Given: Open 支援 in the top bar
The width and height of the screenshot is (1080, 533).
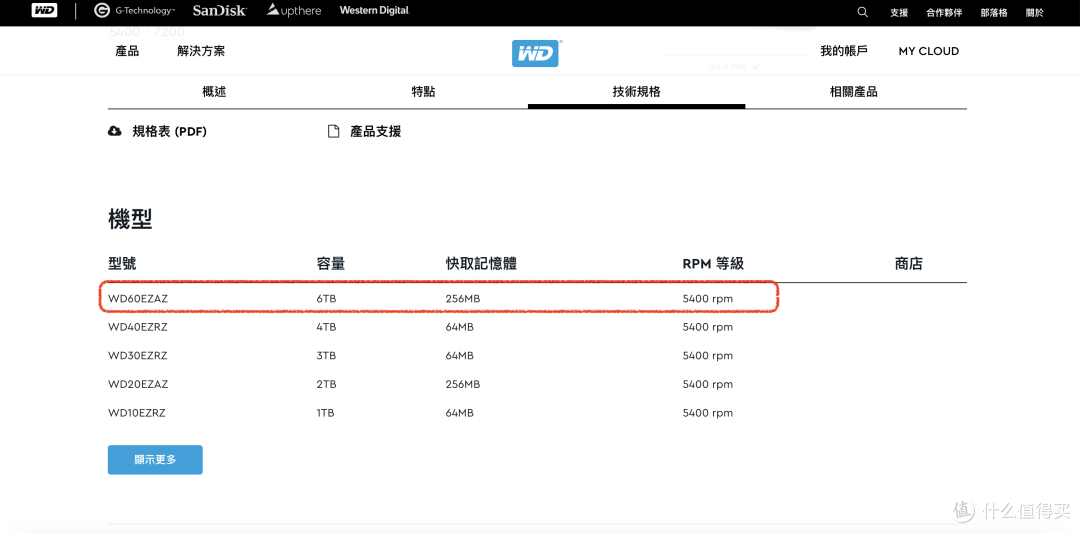Looking at the screenshot, I should [x=899, y=12].
